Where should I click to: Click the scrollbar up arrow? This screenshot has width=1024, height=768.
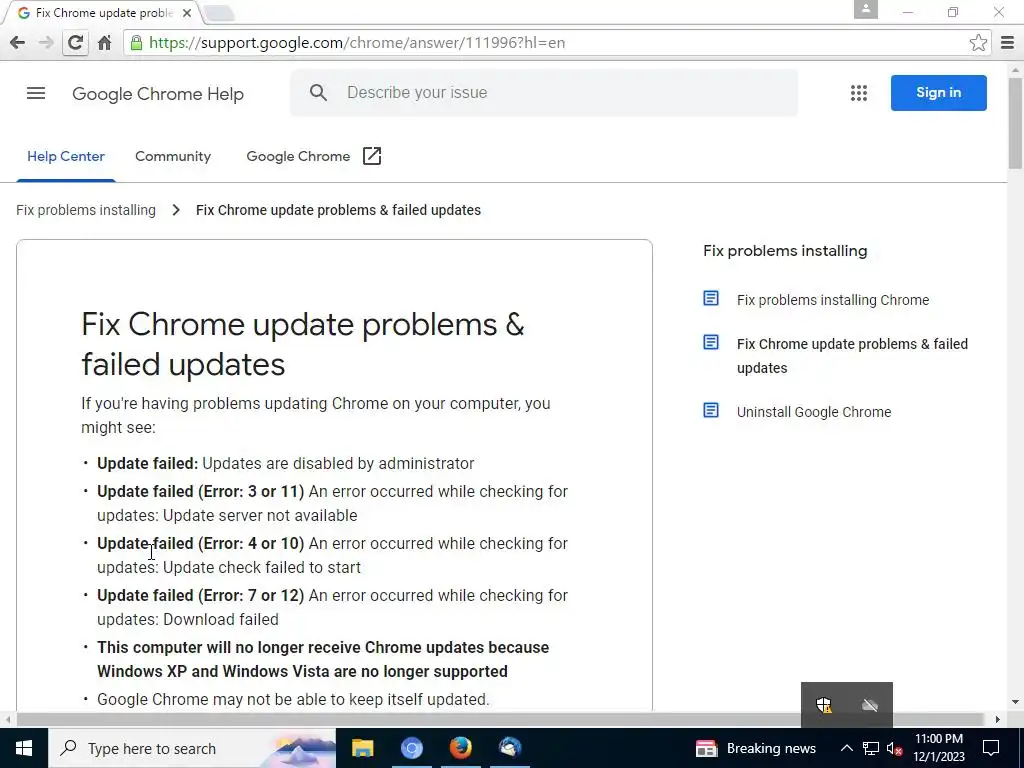tap(1016, 70)
